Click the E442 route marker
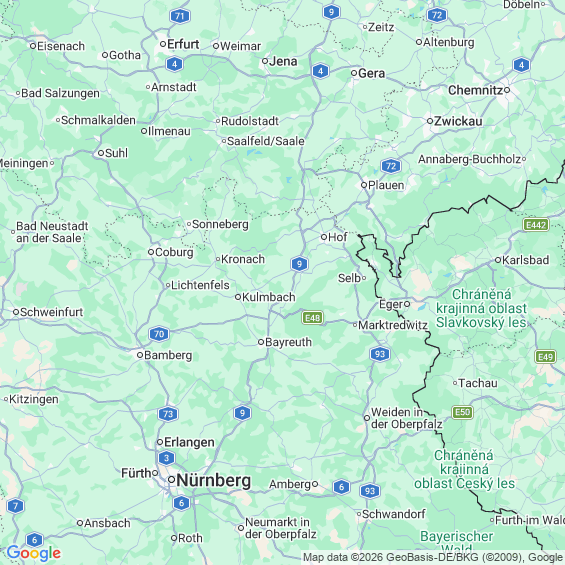 (x=536, y=225)
